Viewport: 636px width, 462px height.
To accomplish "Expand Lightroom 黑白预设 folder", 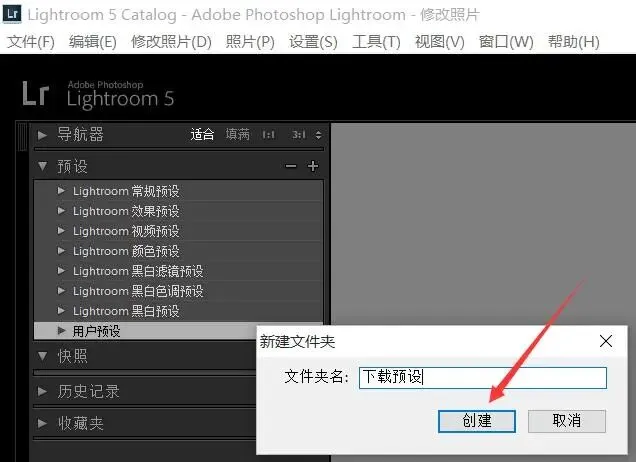I will pos(61,311).
